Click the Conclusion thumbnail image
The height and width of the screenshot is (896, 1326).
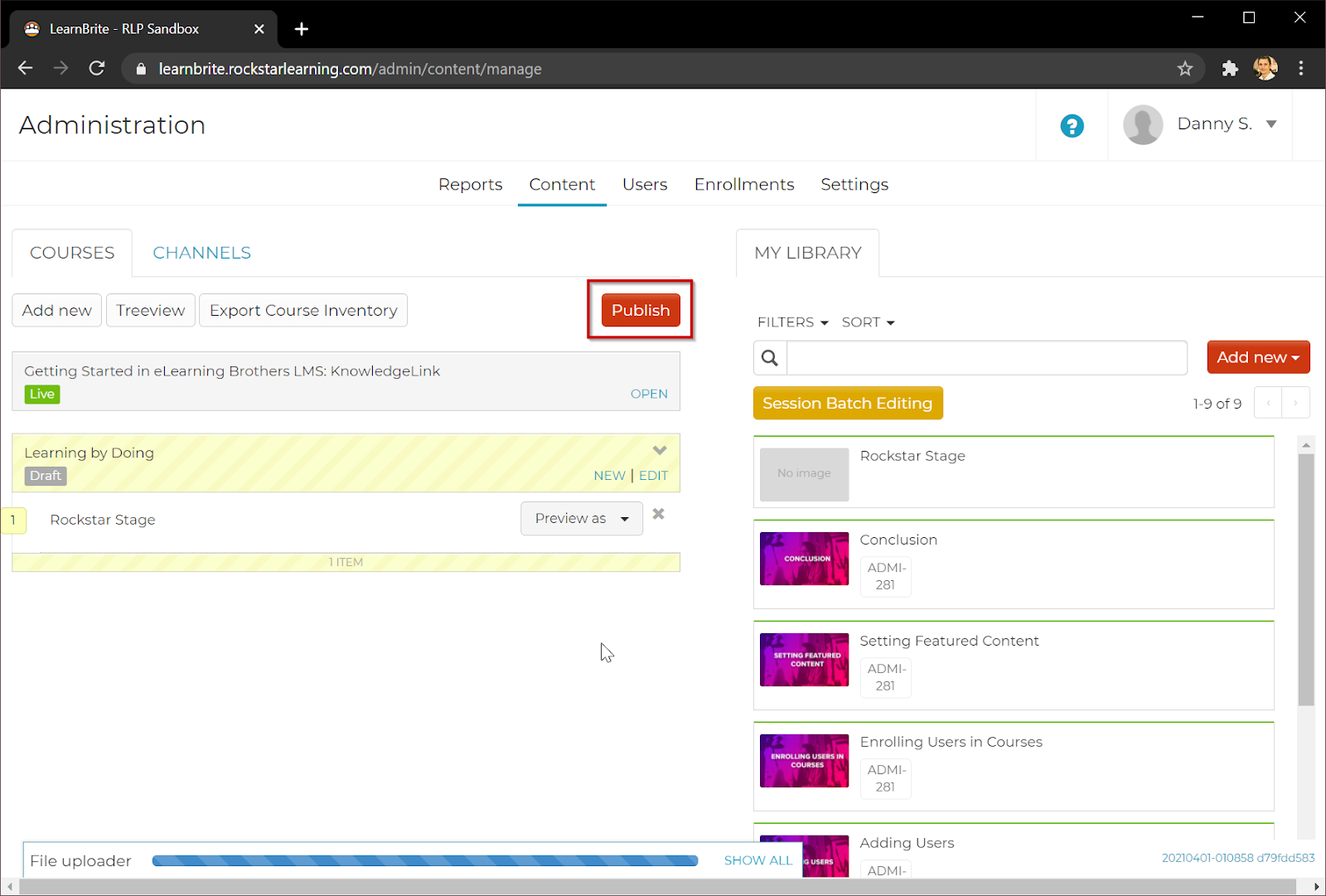(x=804, y=559)
